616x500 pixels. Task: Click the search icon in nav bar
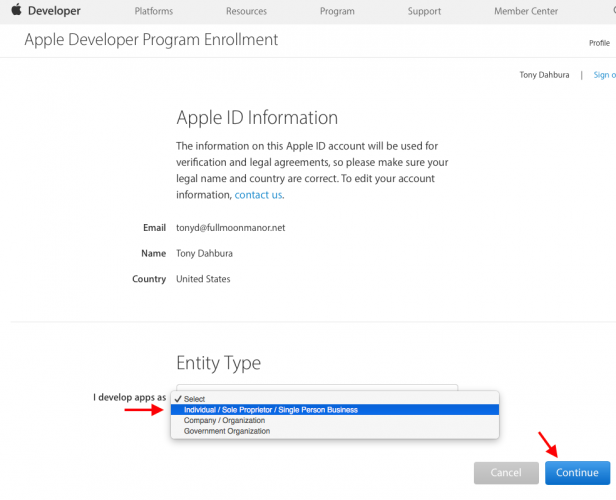coord(614,10)
